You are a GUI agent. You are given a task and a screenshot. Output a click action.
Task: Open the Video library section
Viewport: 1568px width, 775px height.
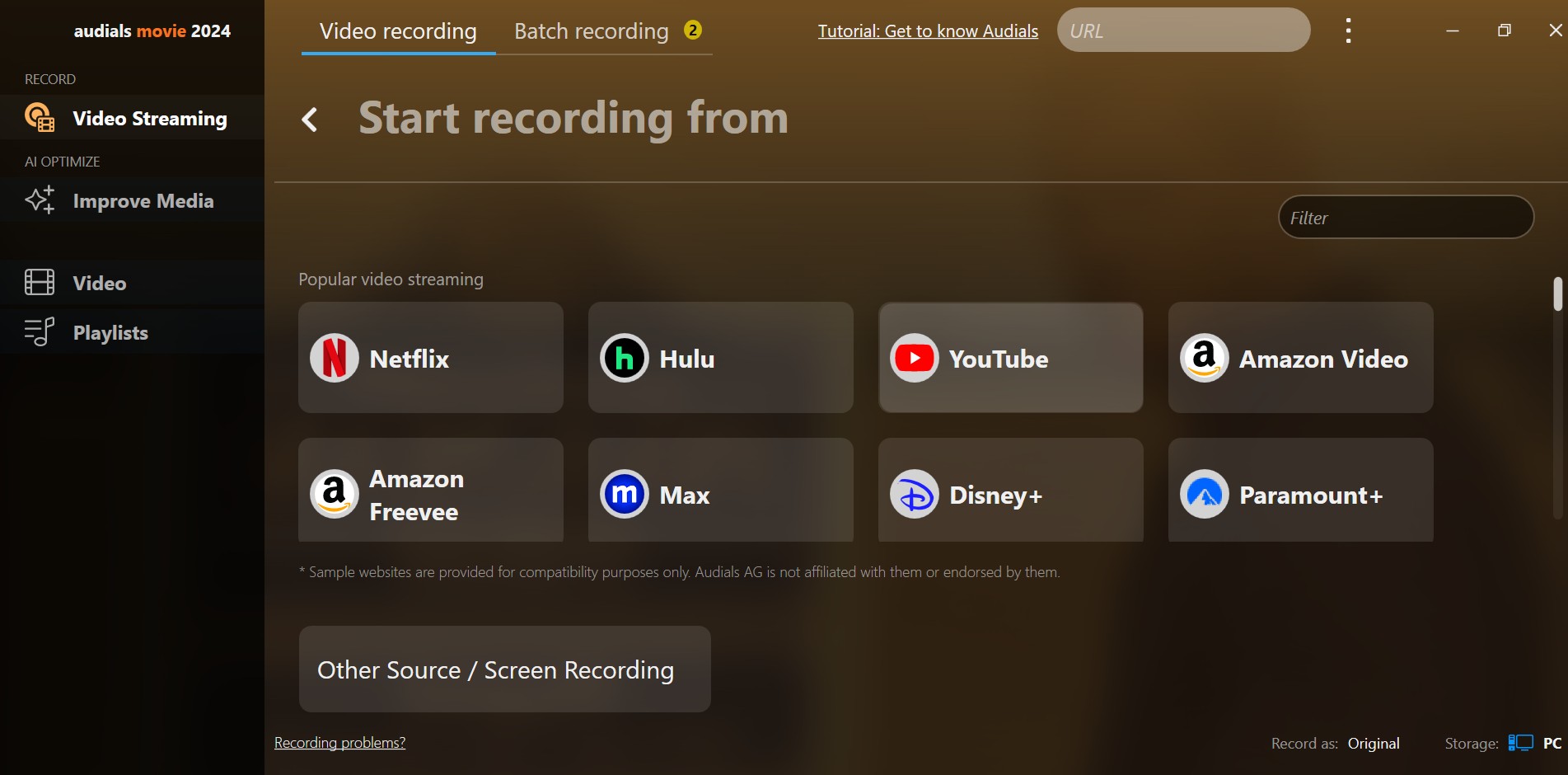(132, 283)
